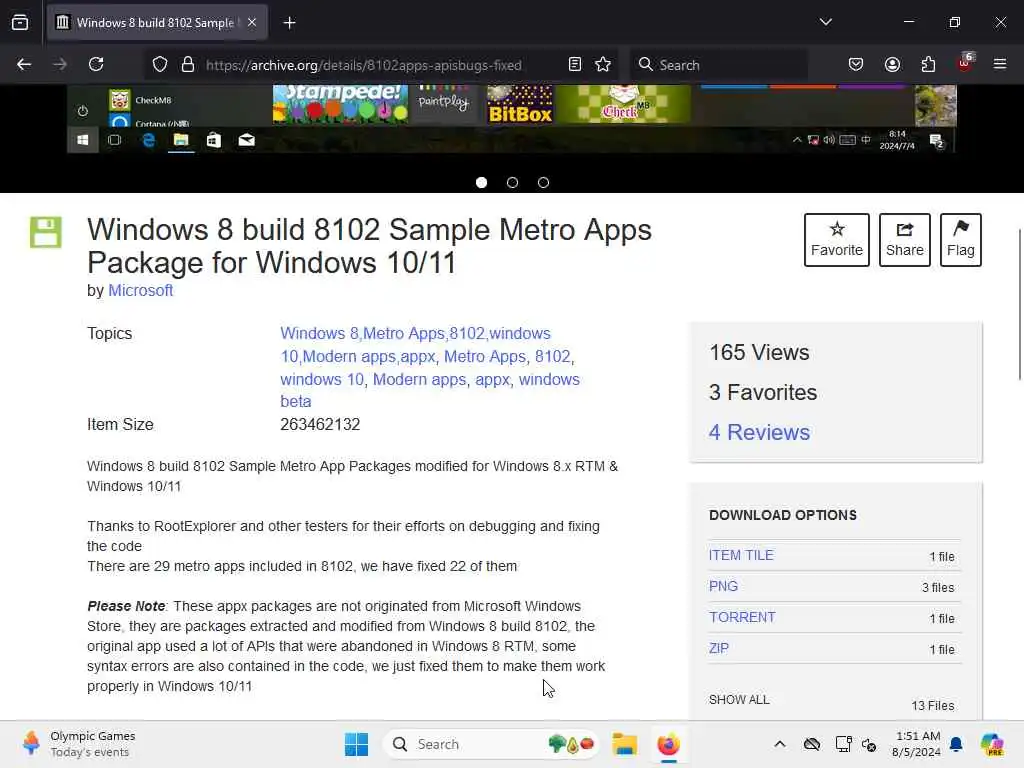Launch Copilot preview icon
Viewport: 1024px width, 768px height.
992,744
